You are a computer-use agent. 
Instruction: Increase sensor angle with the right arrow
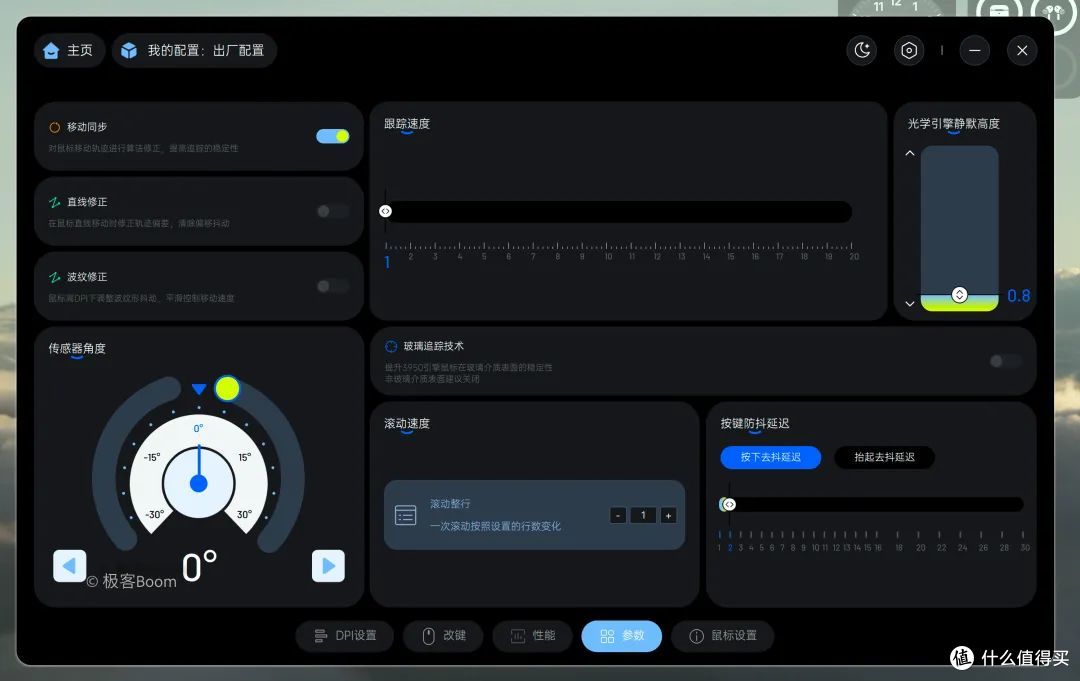pyautogui.click(x=329, y=566)
